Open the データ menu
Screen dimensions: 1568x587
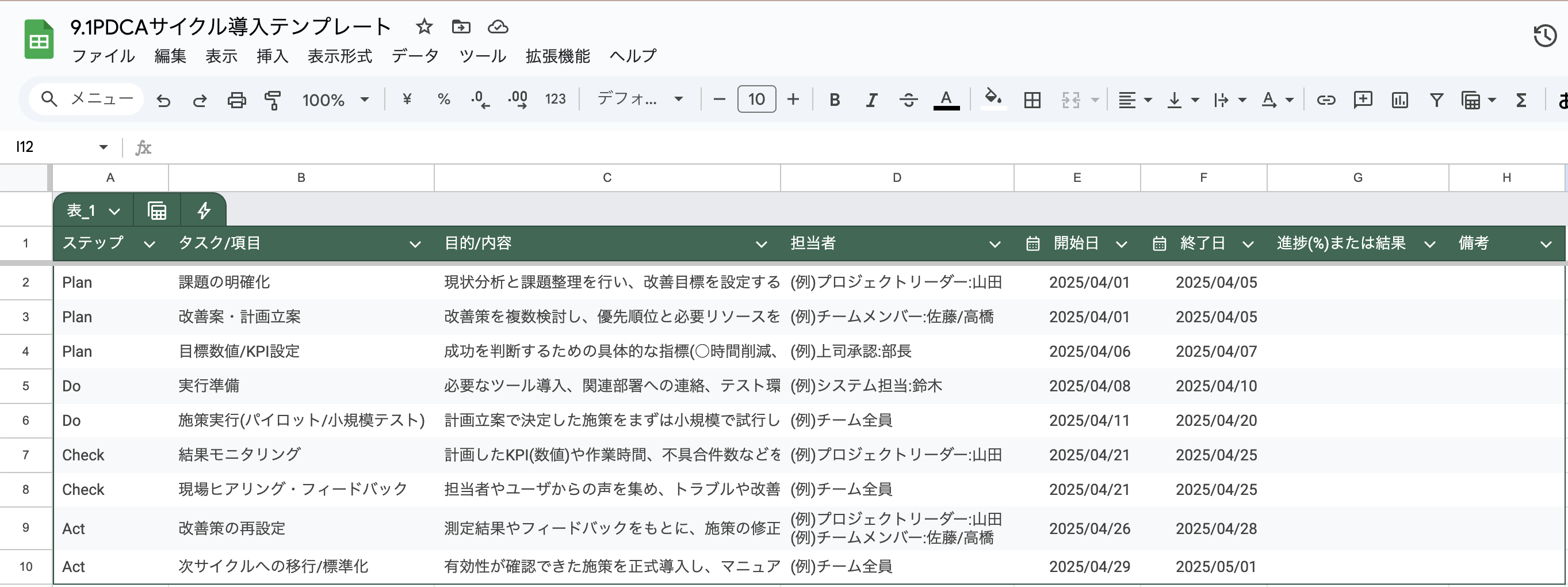click(416, 55)
